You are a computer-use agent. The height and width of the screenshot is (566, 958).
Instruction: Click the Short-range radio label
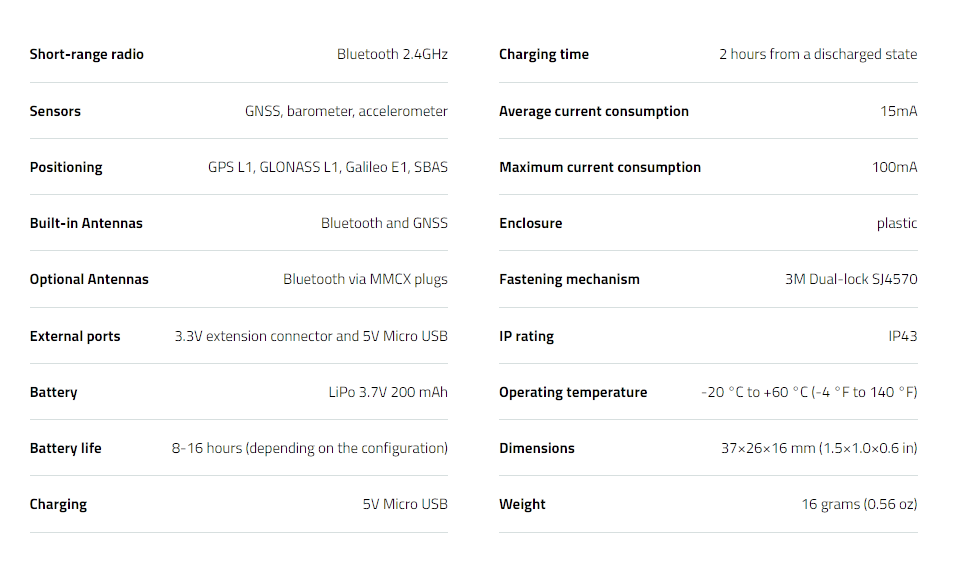coord(87,55)
